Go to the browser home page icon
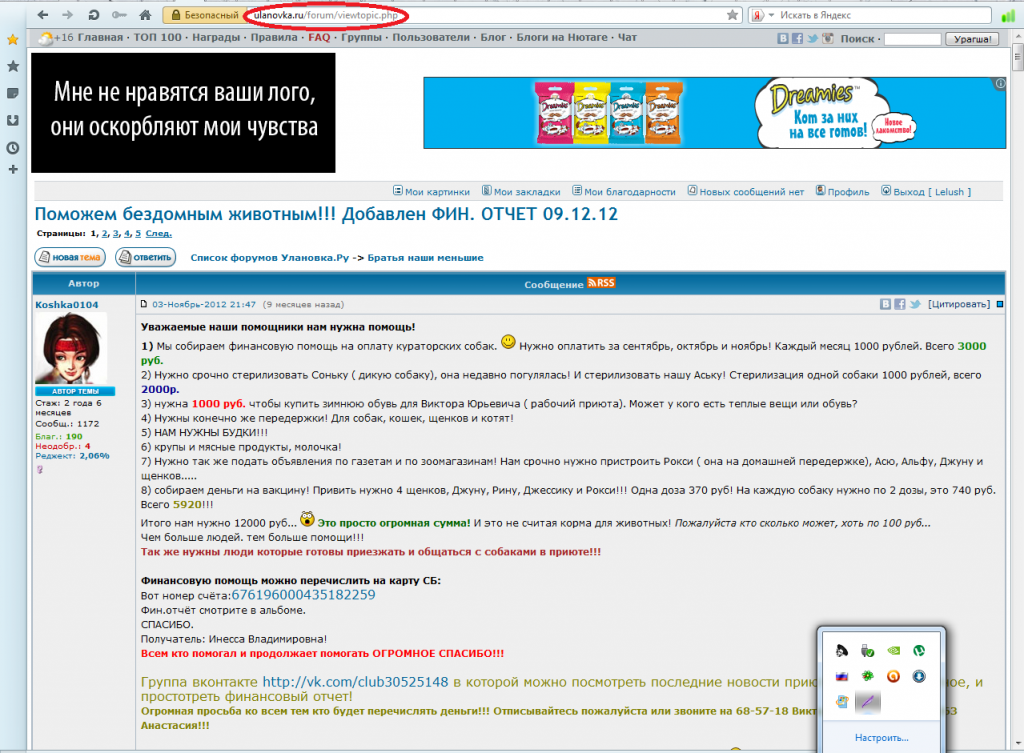This screenshot has width=1024, height=753. click(145, 14)
